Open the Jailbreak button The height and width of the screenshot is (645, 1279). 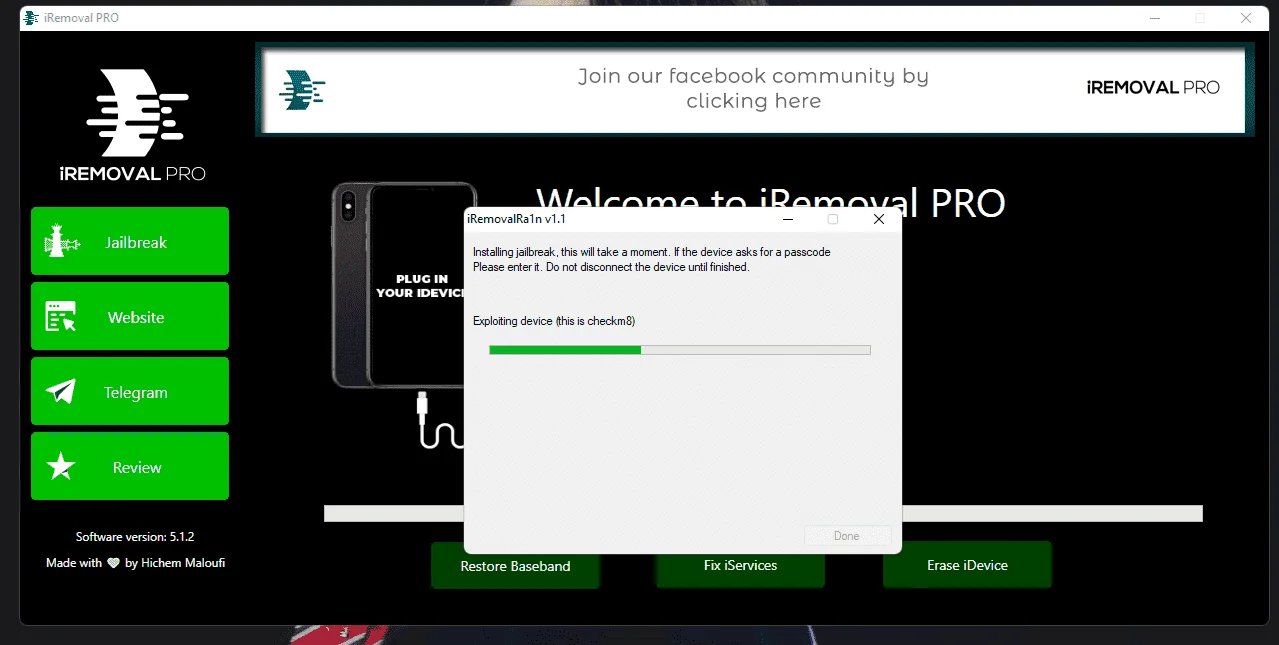pos(130,241)
